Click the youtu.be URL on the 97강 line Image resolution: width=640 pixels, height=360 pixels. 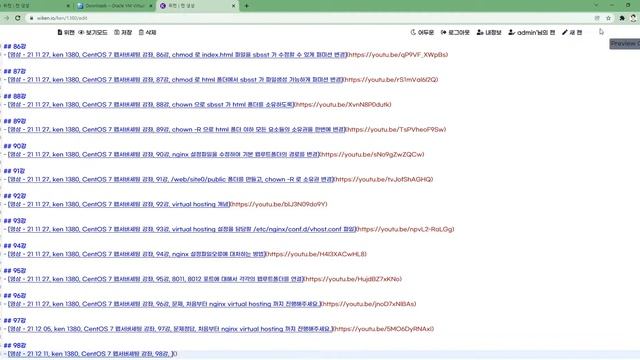point(384,329)
